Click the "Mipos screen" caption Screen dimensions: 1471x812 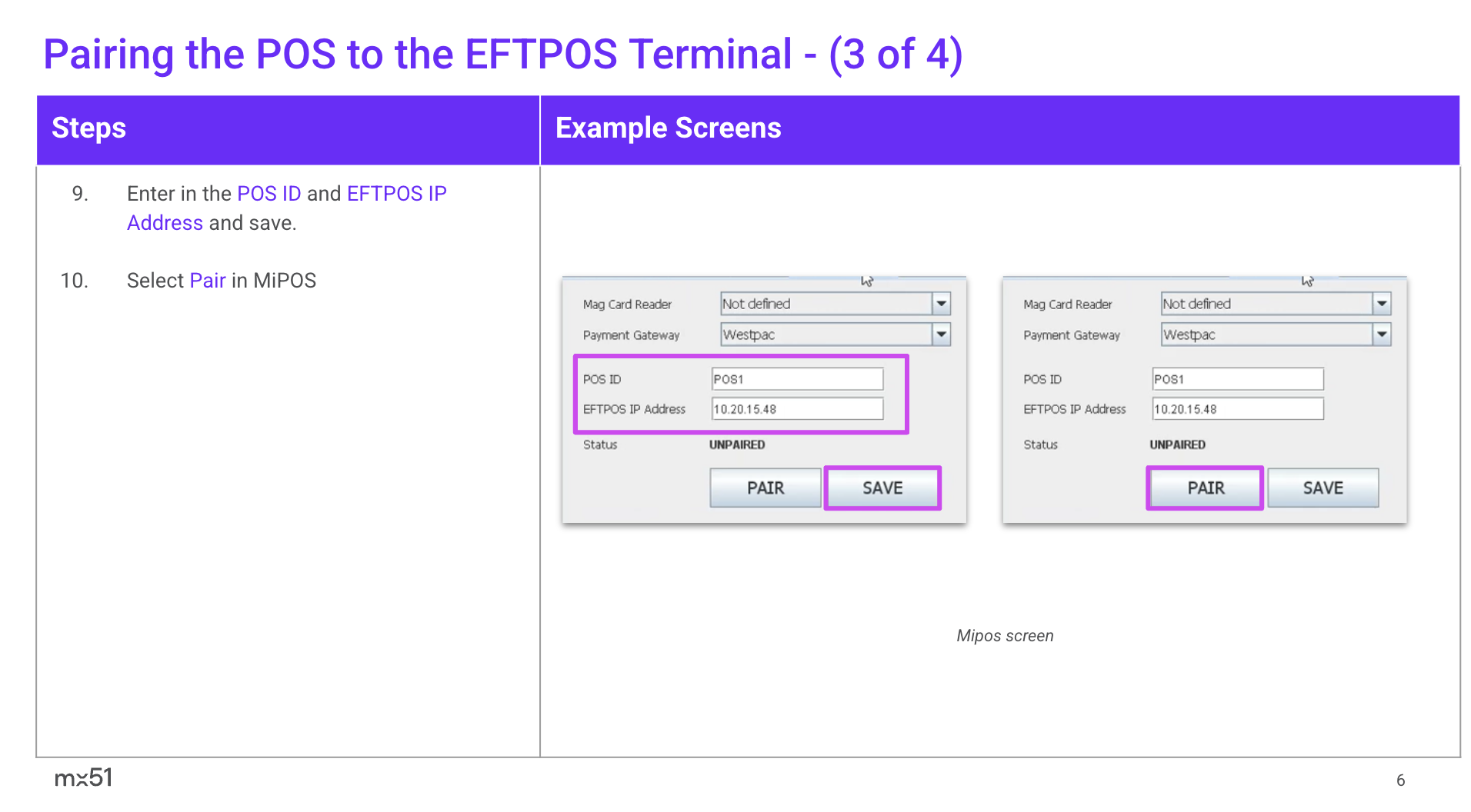1005,636
